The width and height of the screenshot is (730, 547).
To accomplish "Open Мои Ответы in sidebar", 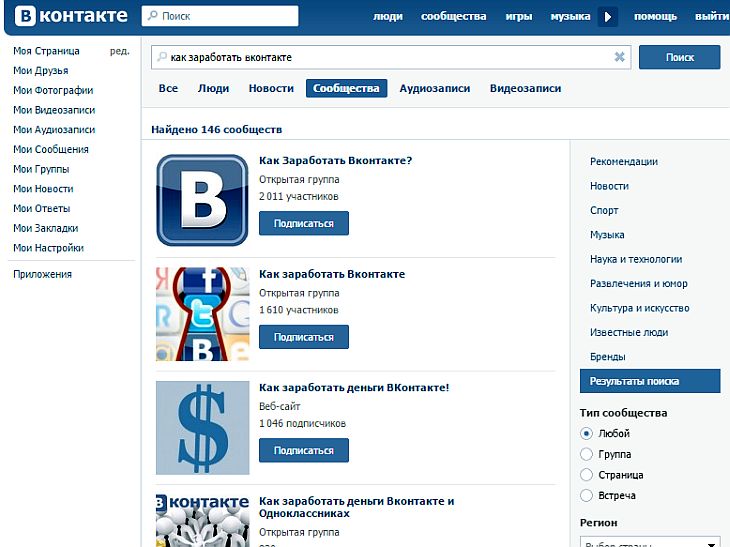I will pyautogui.click(x=41, y=208).
